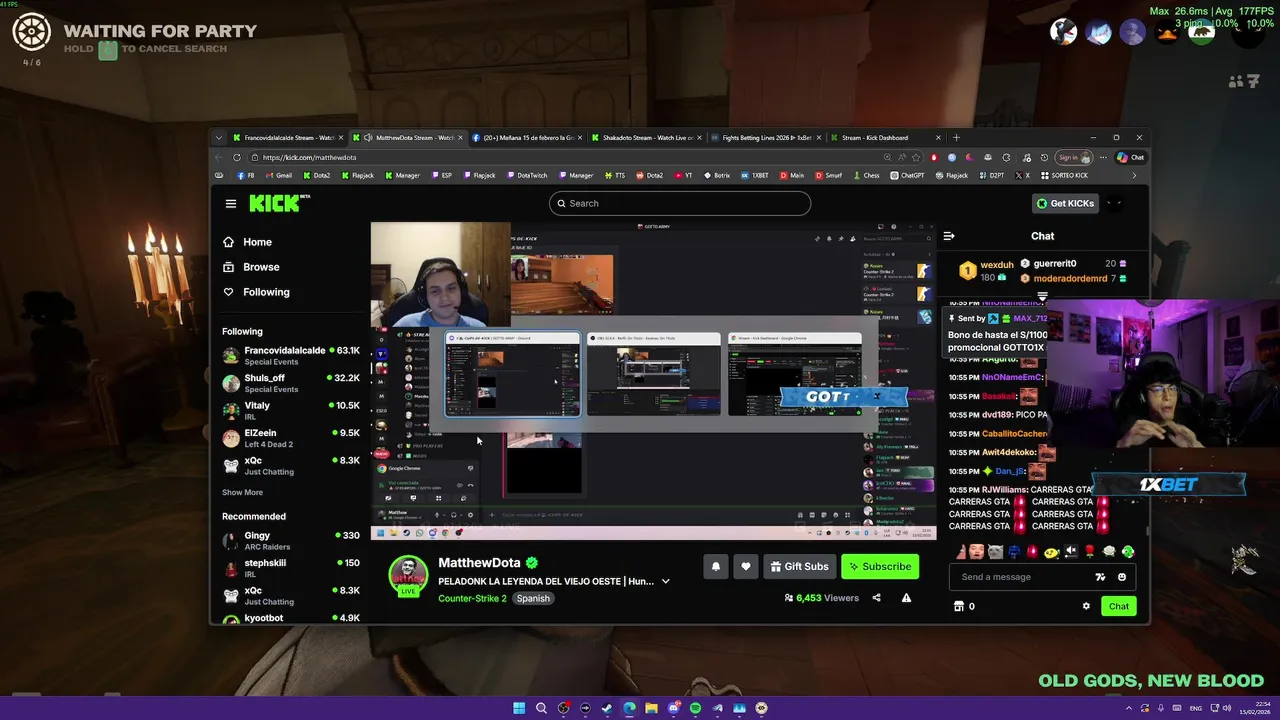This screenshot has width=1280, height=720.
Task: Expand the pinned message arrow in chat
Action: 1042,297
